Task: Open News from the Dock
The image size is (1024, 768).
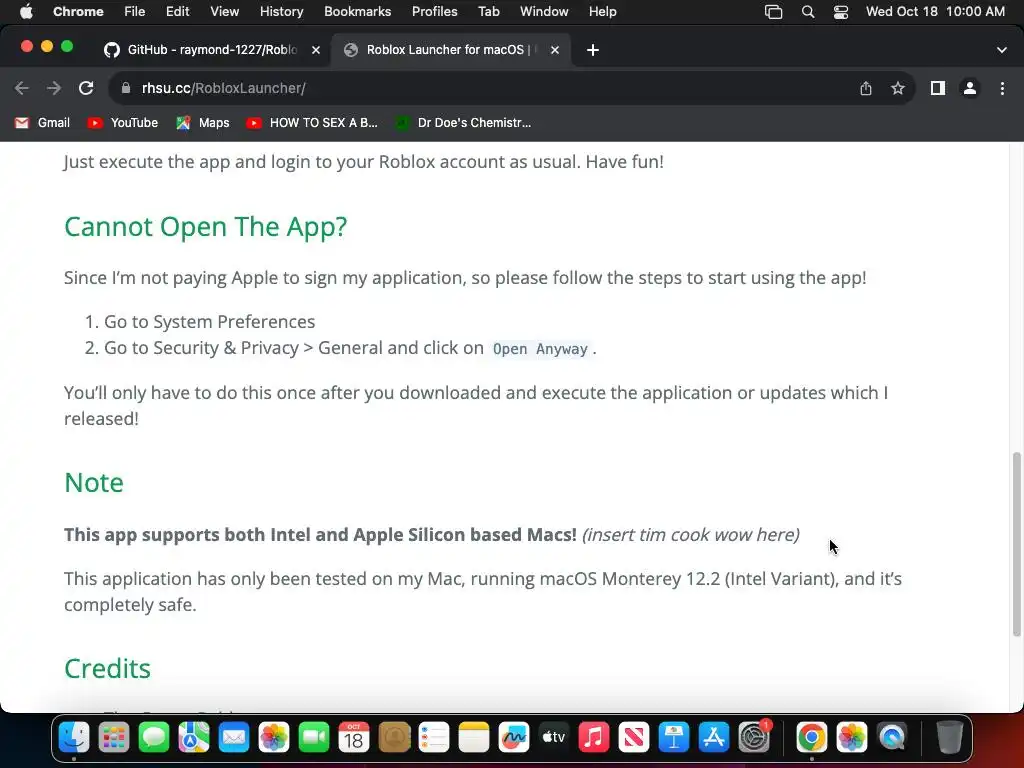Action: click(x=634, y=738)
